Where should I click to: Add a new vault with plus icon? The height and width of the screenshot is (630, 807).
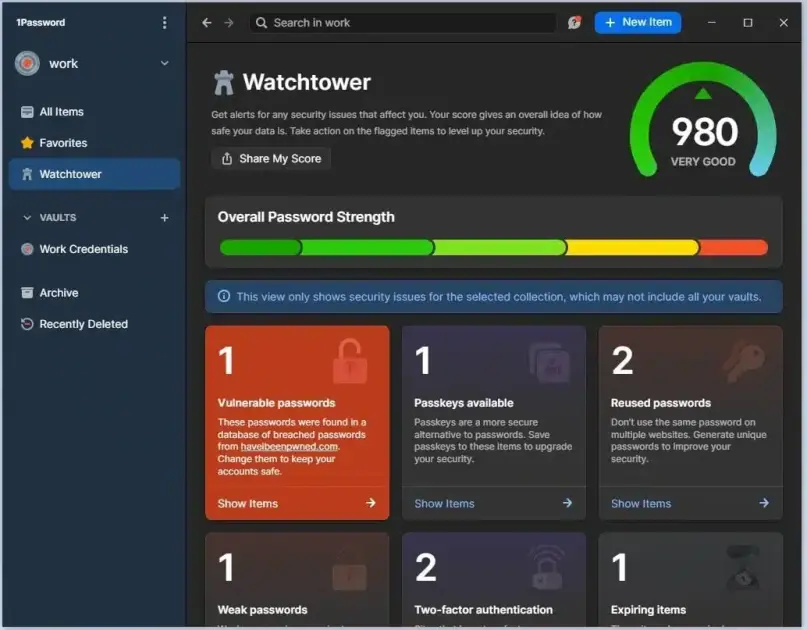point(164,218)
